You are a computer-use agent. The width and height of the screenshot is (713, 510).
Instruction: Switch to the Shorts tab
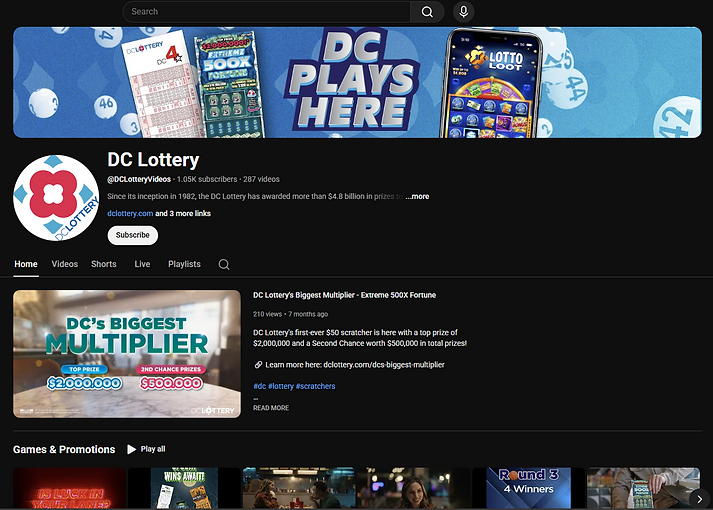pyautogui.click(x=104, y=264)
